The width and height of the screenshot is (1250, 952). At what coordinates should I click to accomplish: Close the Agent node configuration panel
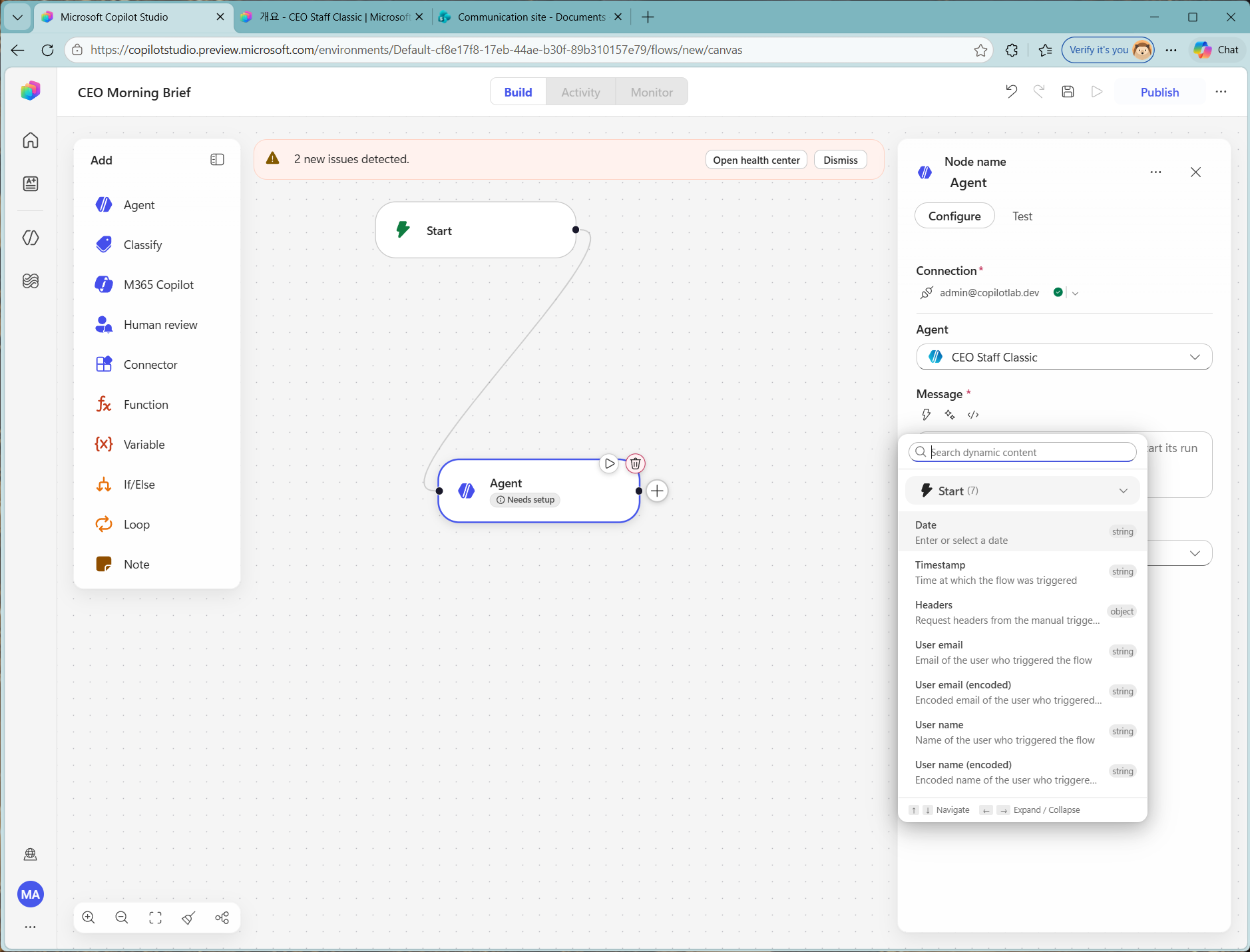click(x=1195, y=172)
